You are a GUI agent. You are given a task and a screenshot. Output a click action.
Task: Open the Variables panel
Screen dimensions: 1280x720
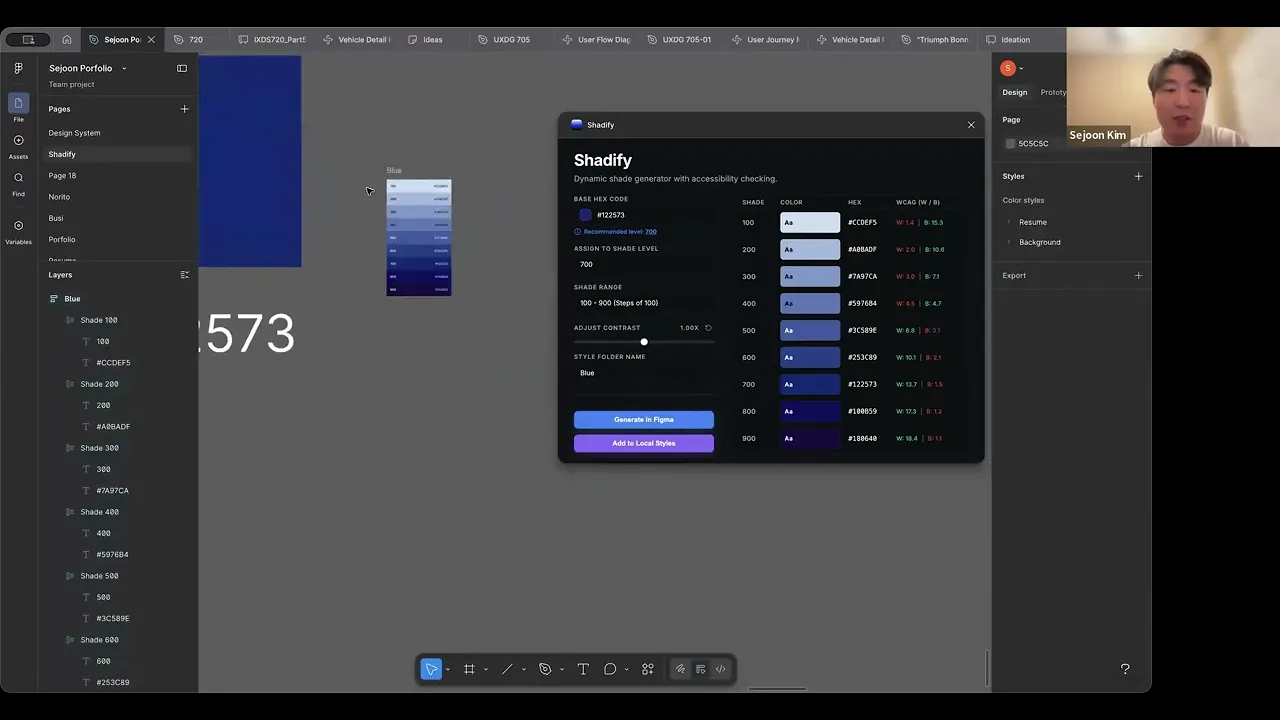coord(18,231)
